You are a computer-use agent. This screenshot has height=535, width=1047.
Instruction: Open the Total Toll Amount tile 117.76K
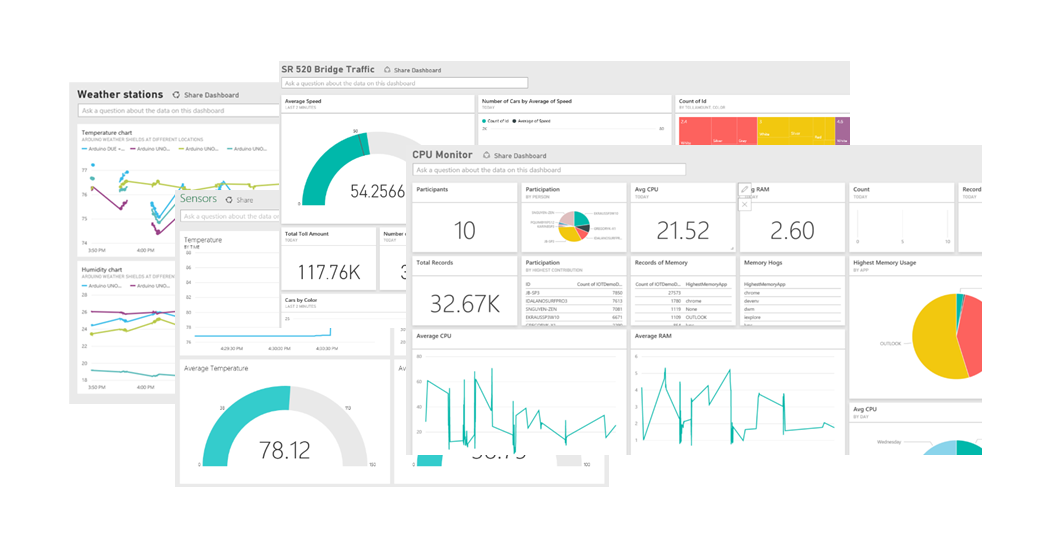click(x=329, y=259)
